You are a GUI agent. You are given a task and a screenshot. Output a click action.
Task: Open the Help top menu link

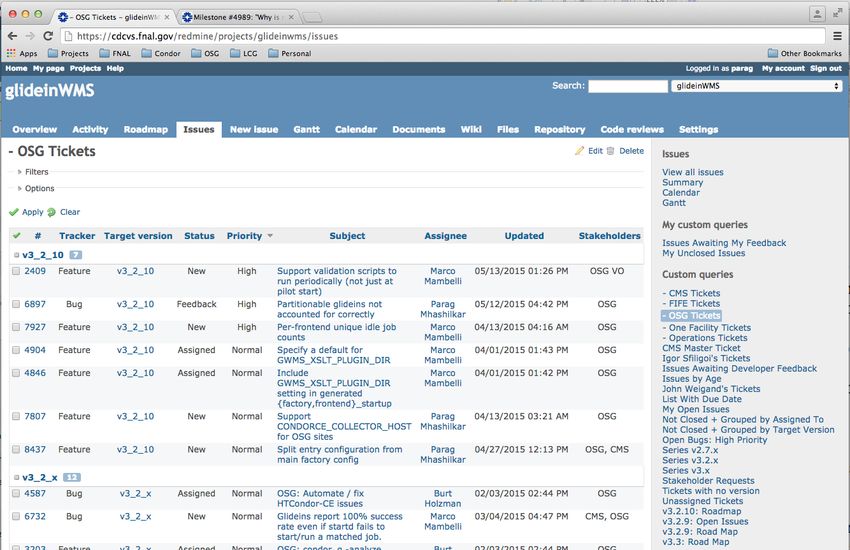coord(115,68)
